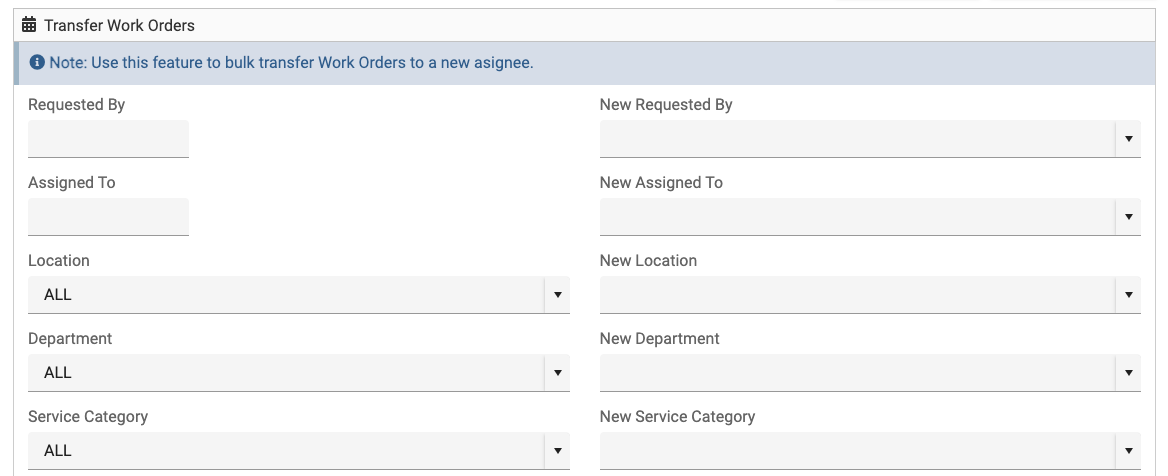Click the arrow of New Location field
Viewport: 1168px width, 476px height.
pos(1128,295)
